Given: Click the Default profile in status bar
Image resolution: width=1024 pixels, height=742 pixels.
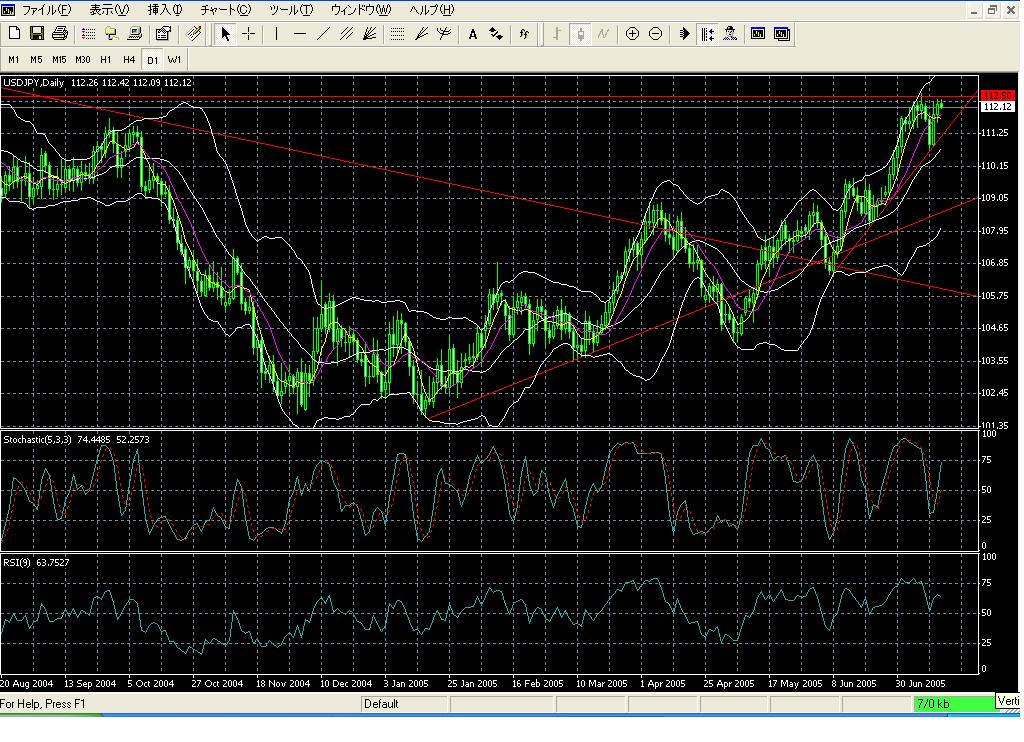Looking at the screenshot, I should (x=381, y=703).
